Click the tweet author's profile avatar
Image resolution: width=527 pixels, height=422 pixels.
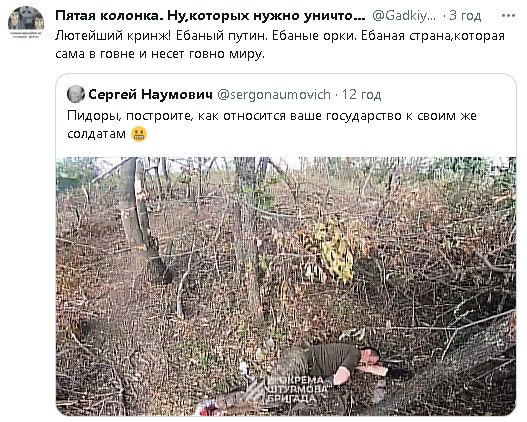(x=26, y=22)
